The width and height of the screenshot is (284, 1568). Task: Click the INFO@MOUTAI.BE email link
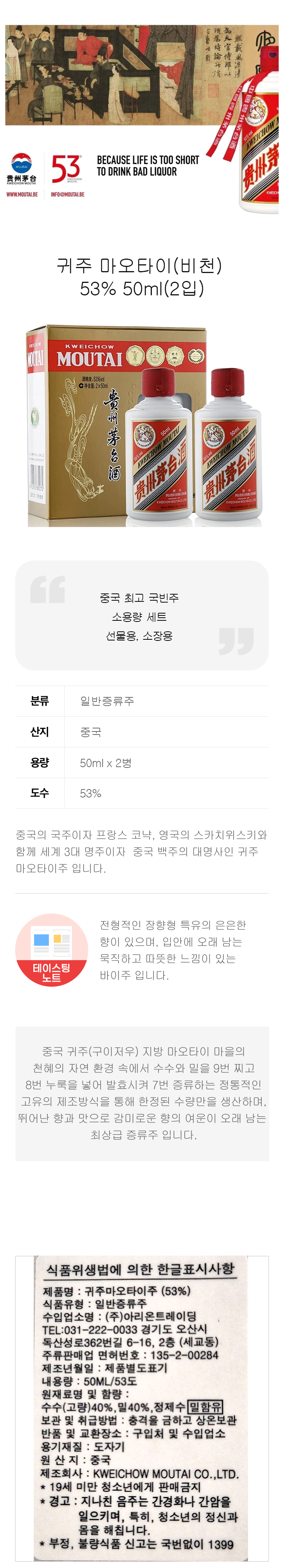67,195
